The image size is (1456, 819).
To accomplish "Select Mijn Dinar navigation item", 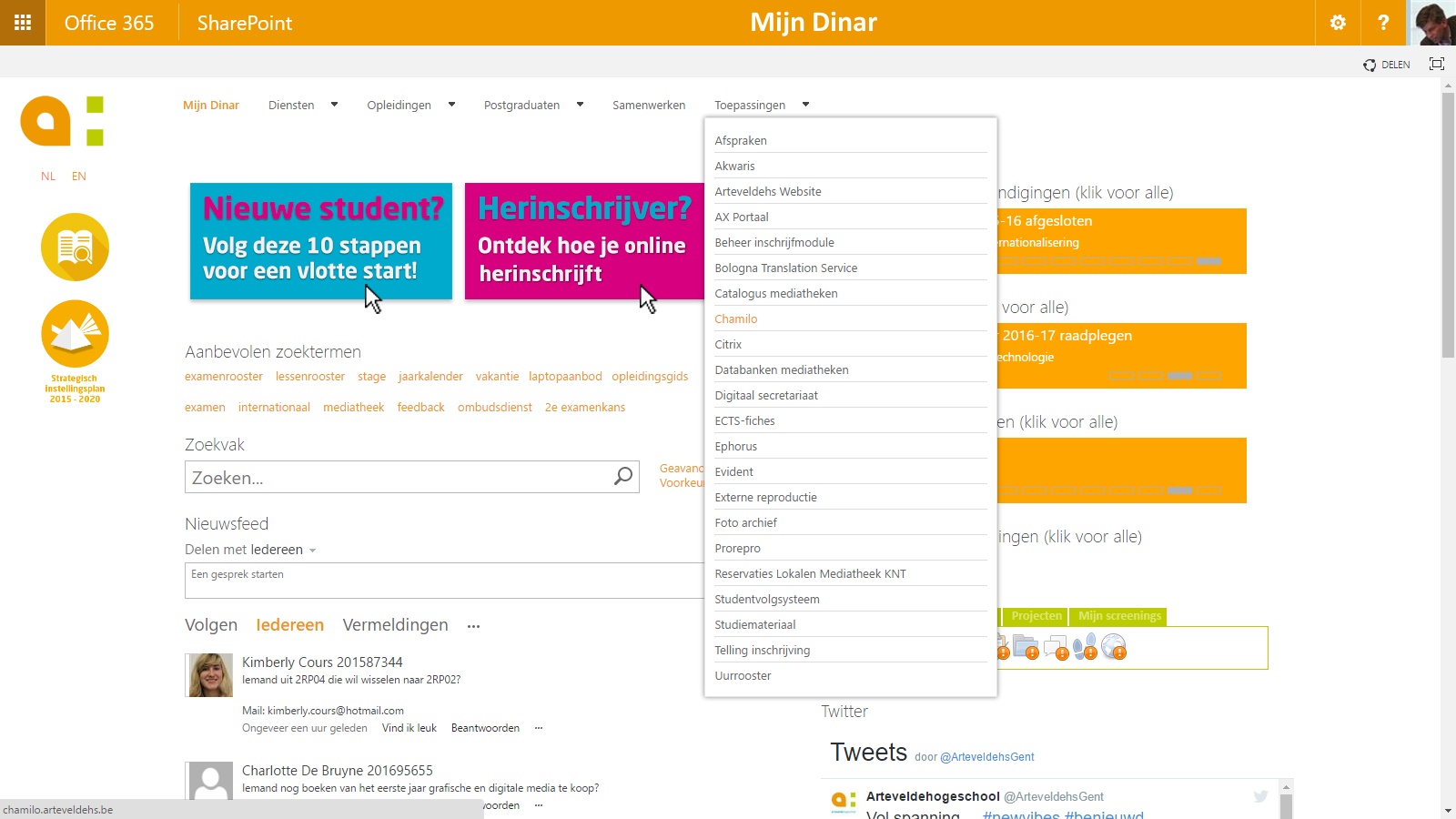I will [x=211, y=106].
